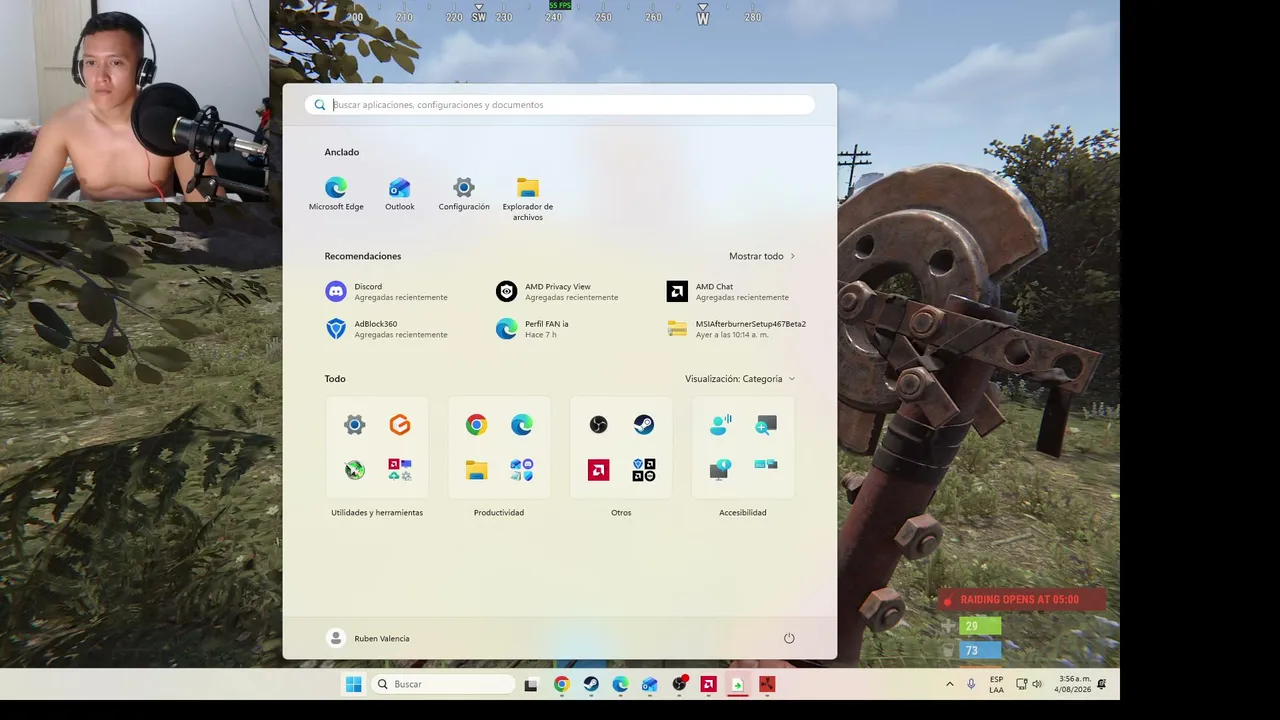Open the folder icon in the Productividad group

tap(477, 469)
